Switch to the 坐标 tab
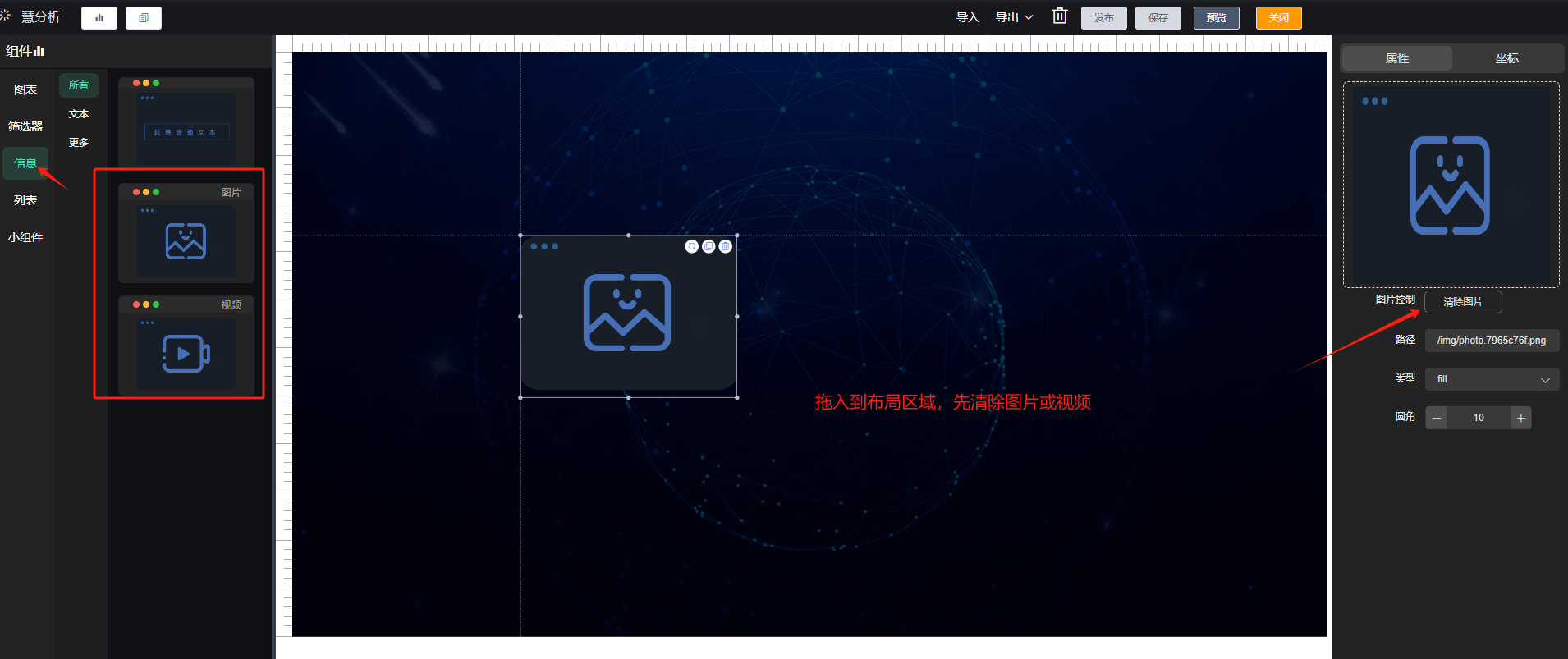The height and width of the screenshot is (659, 1568). 1506,58
